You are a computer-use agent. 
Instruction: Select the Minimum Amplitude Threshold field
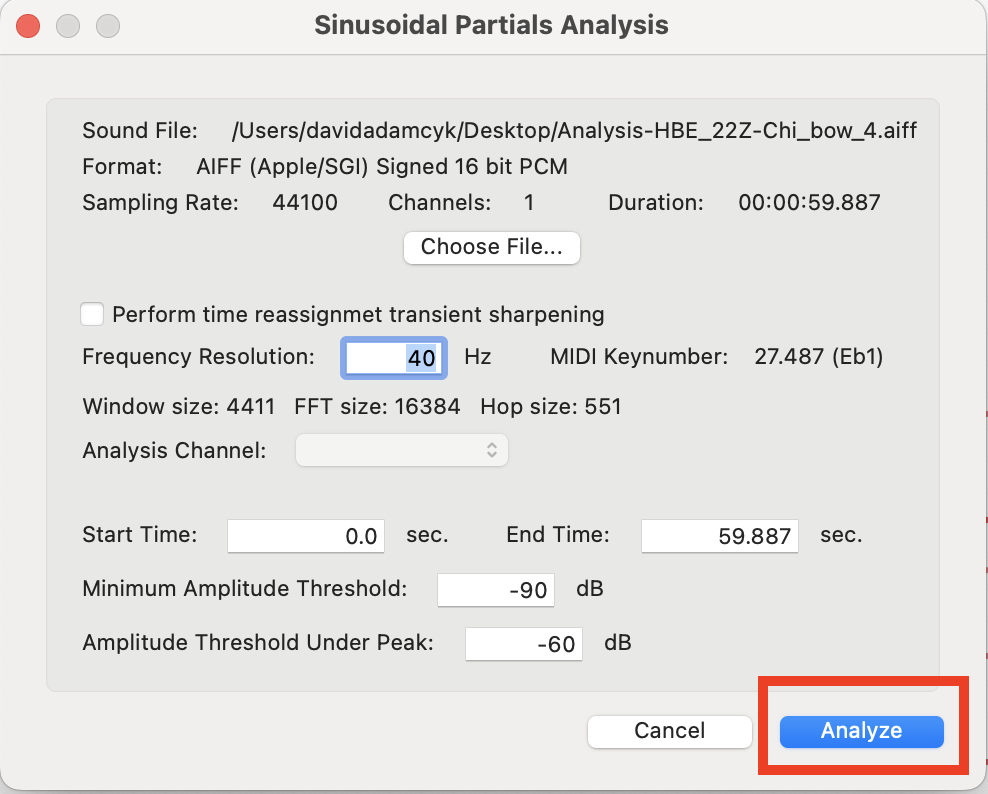click(x=494, y=590)
